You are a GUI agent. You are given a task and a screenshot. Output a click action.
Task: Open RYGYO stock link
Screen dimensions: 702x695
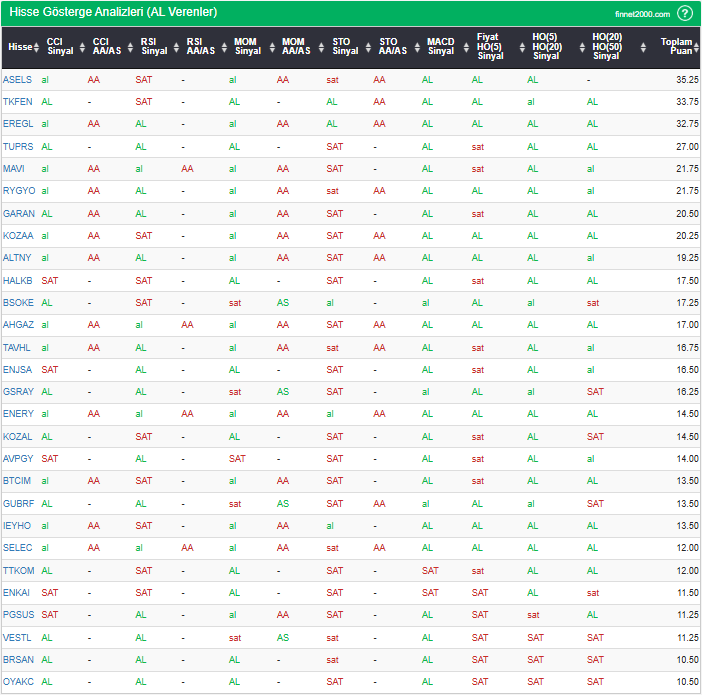(19, 191)
